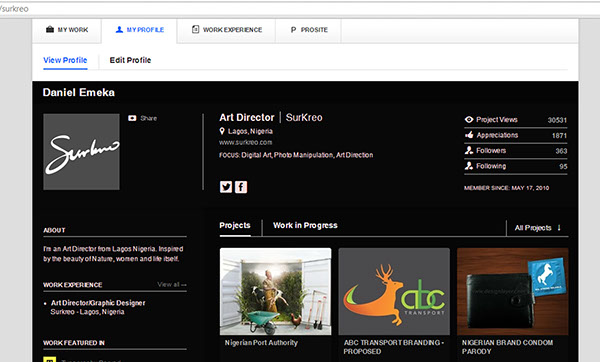This screenshot has width=600, height=362.
Task: Open the condom parody wallet thumbnail
Action: tap(513, 292)
